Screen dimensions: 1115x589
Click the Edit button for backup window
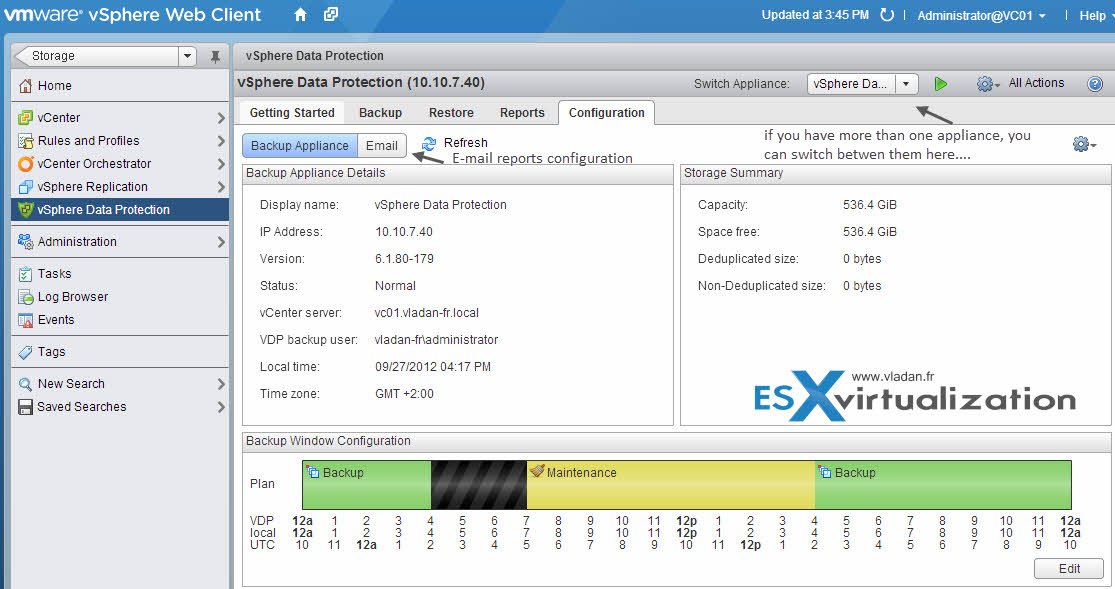point(1069,568)
